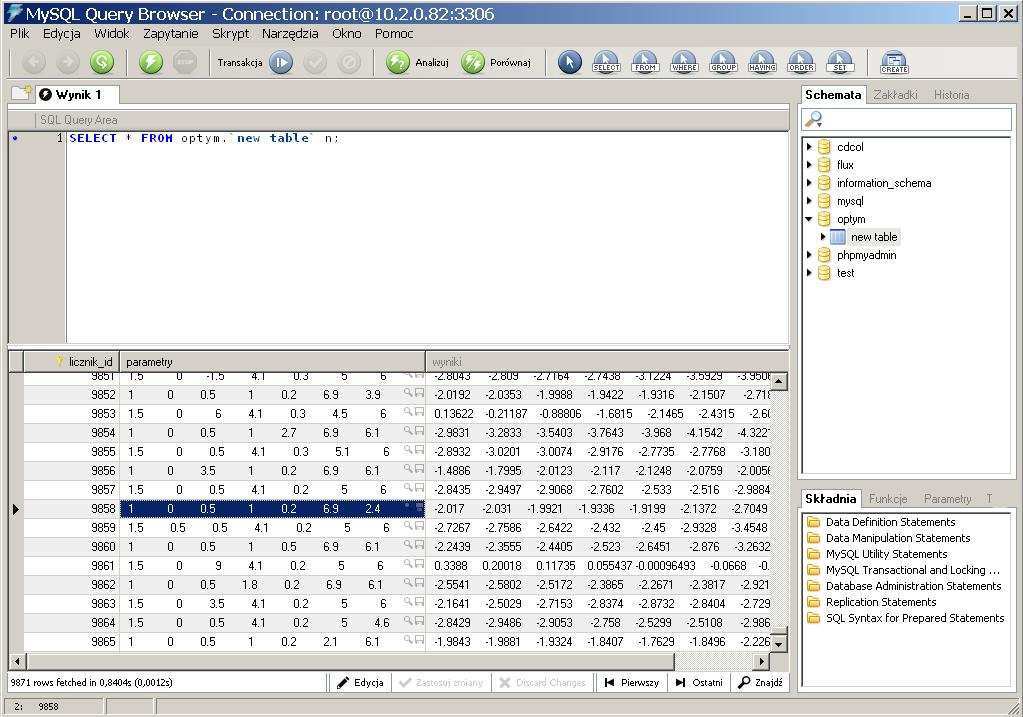Viewport: 1023px width, 717px height.
Task: Collapse the optym schema
Action: [x=809, y=219]
